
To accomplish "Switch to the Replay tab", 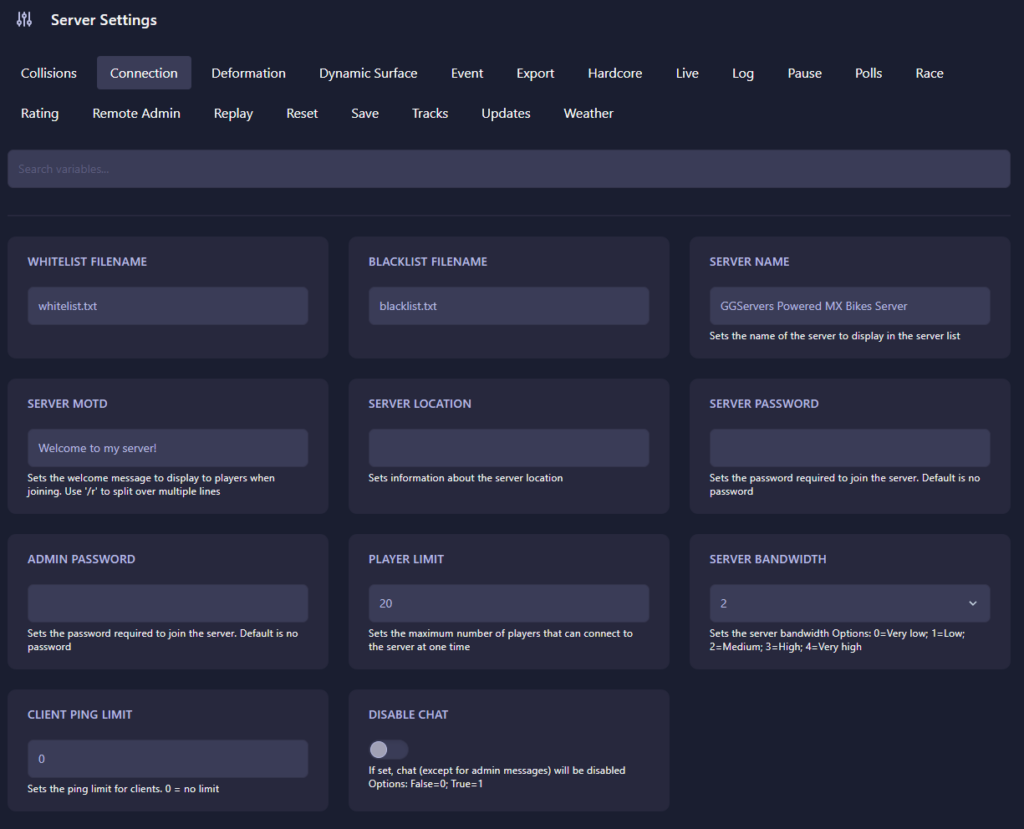I will 233,113.
